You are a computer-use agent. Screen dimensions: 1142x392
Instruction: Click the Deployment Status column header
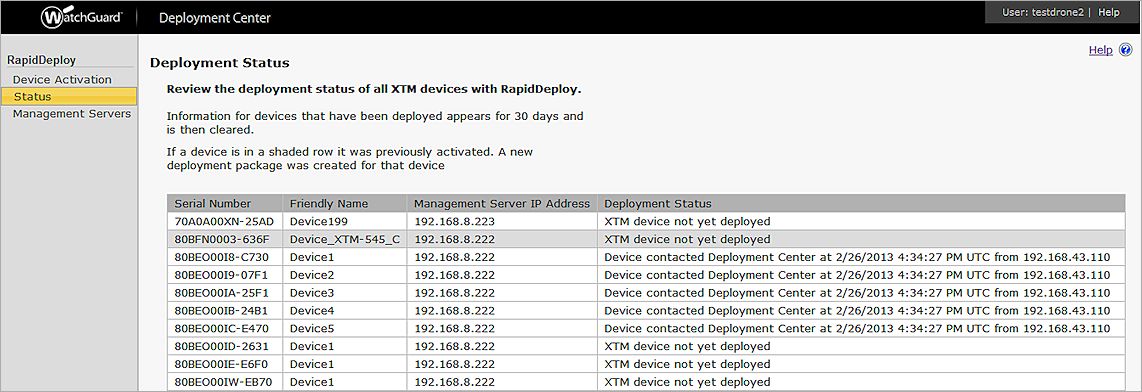point(861,203)
